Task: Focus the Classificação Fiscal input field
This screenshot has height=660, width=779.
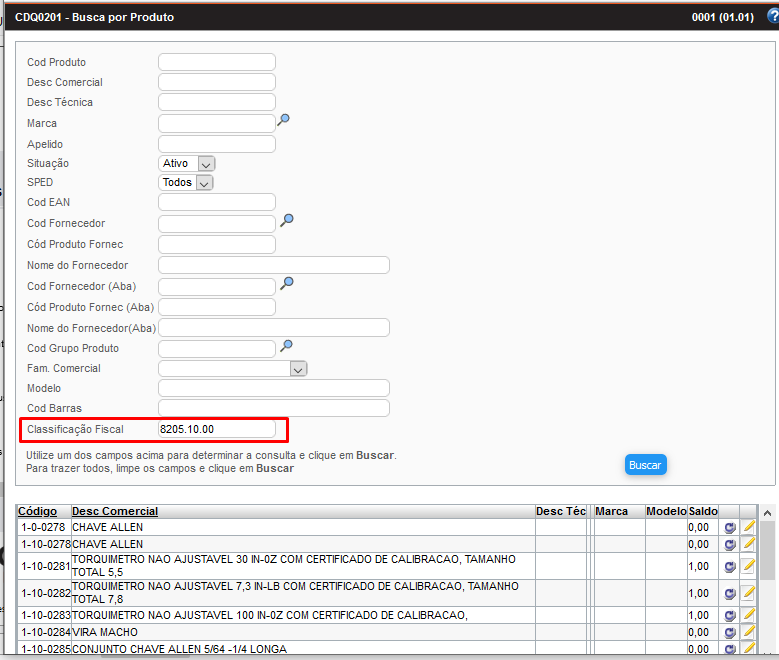Action: 216,429
